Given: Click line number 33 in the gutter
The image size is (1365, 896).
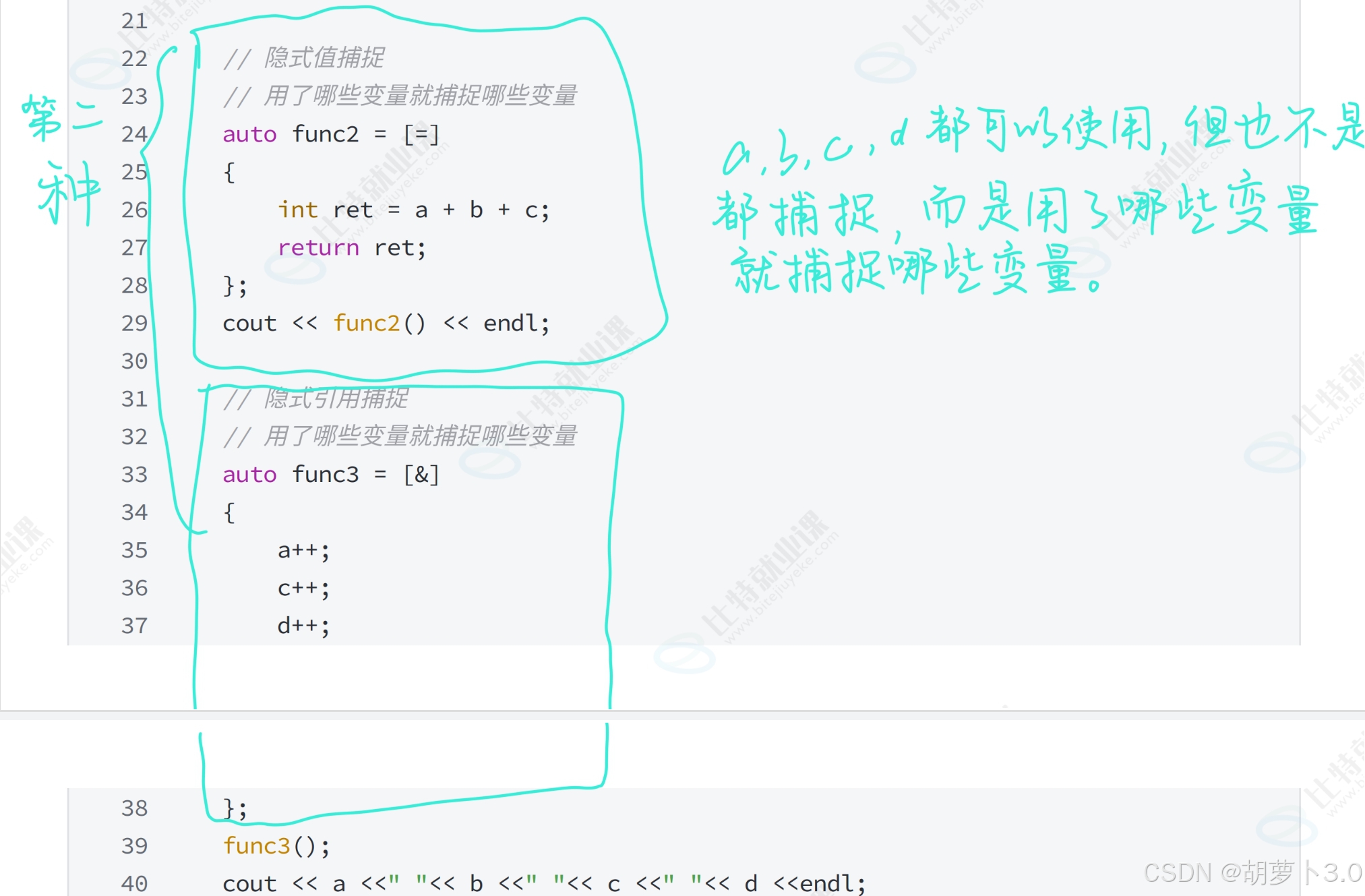Looking at the screenshot, I should pyautogui.click(x=134, y=475).
